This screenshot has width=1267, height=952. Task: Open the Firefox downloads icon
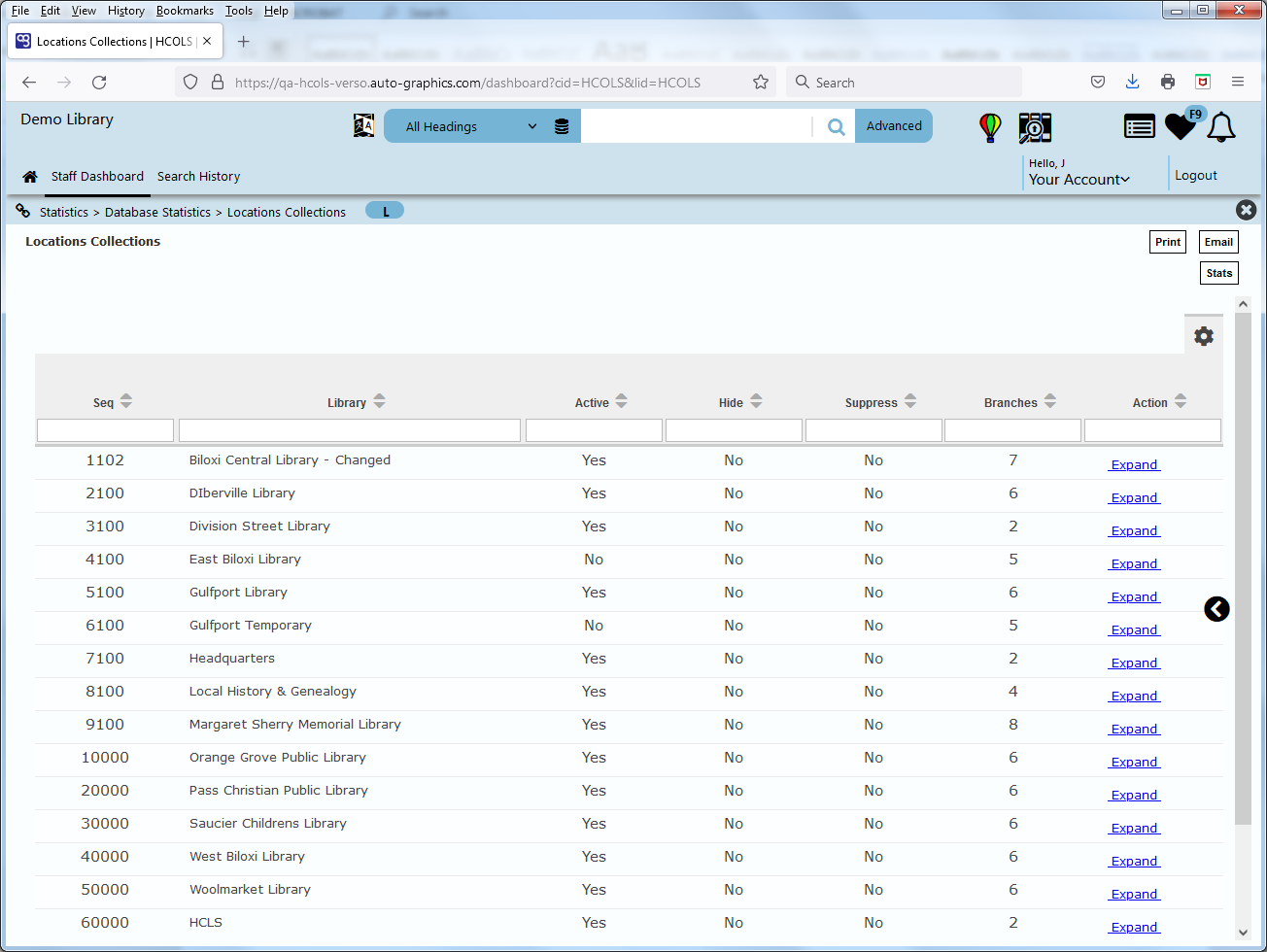(1132, 83)
